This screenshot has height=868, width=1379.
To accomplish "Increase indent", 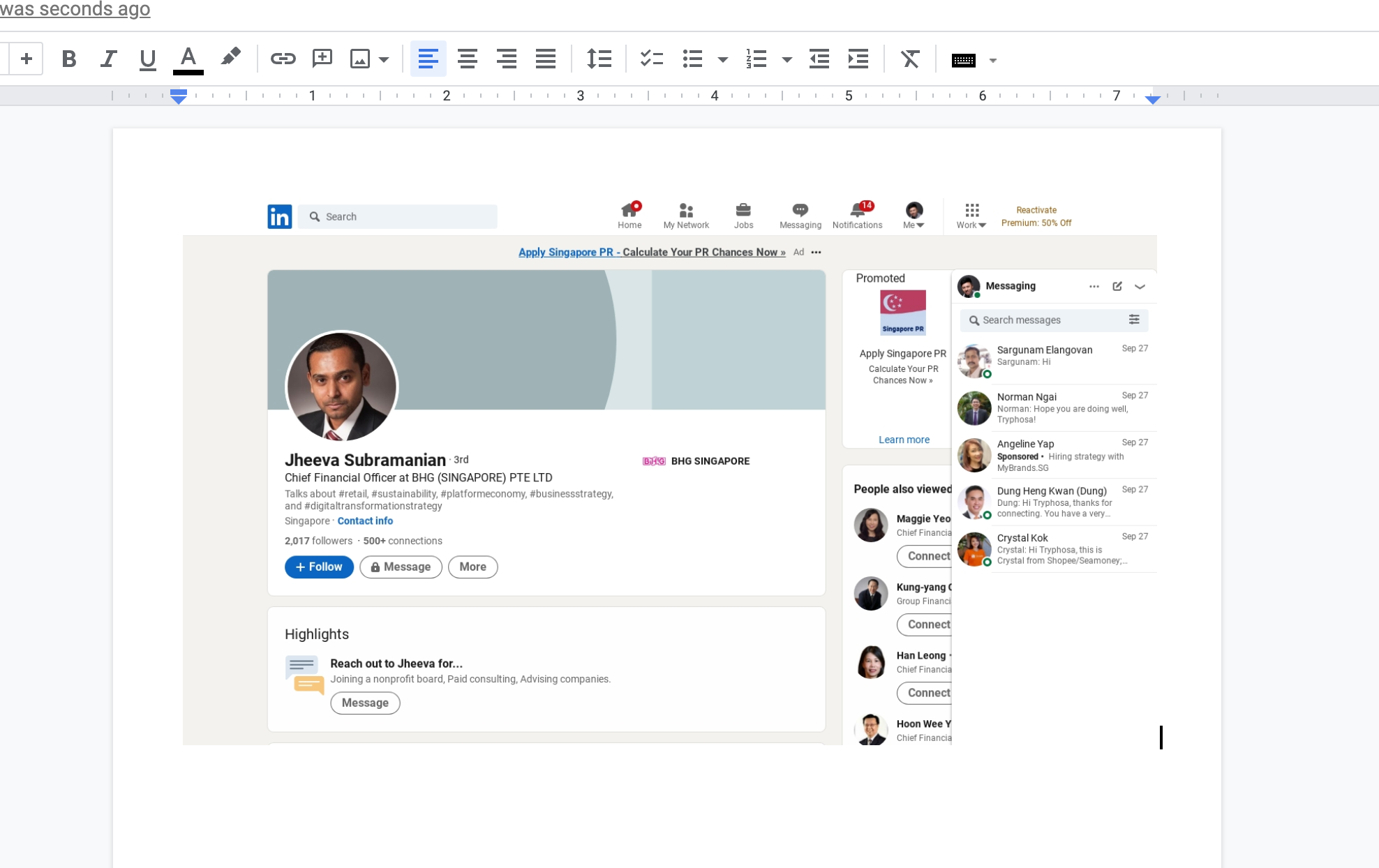I will point(858,59).
